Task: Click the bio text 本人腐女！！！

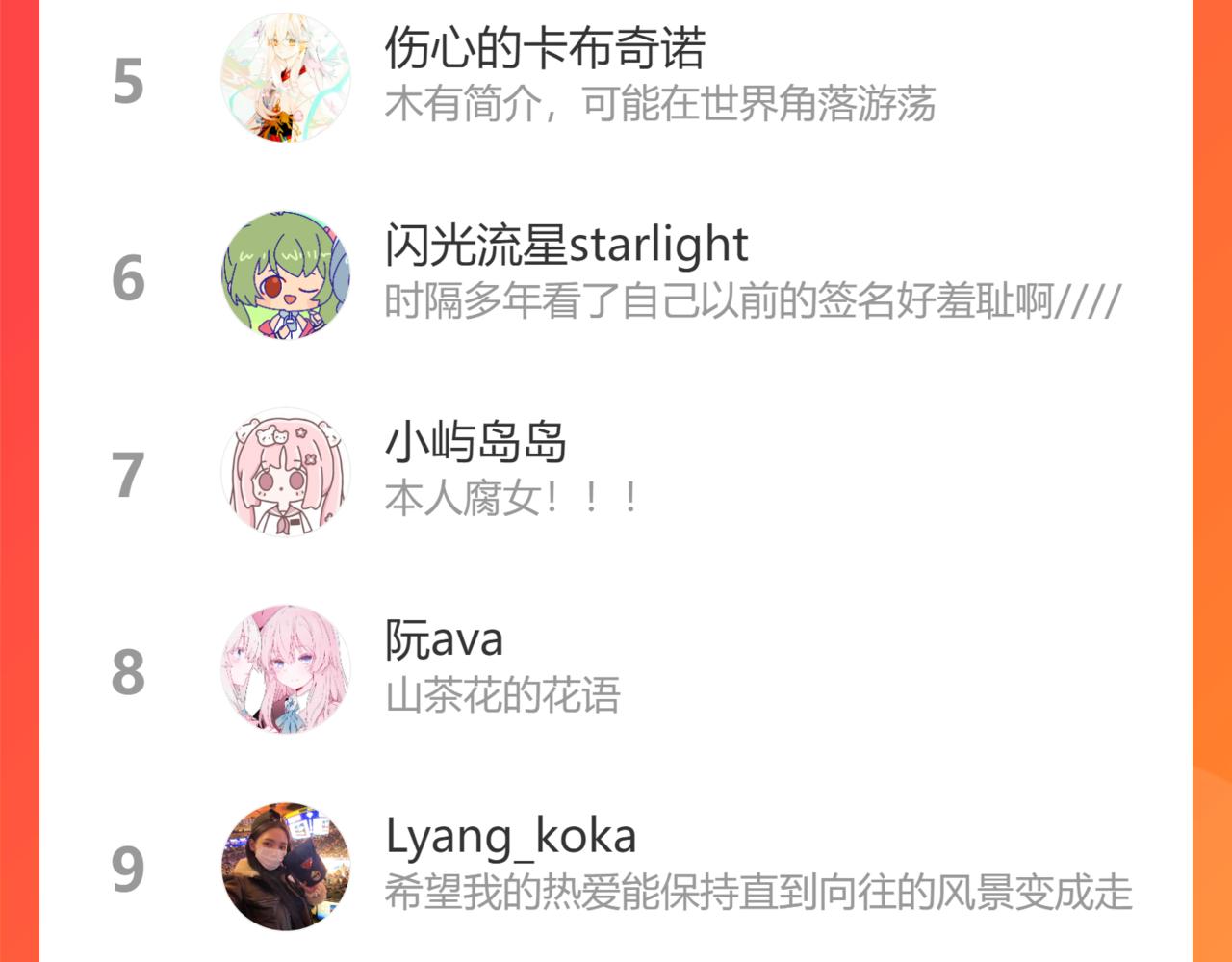Action: tap(512, 499)
